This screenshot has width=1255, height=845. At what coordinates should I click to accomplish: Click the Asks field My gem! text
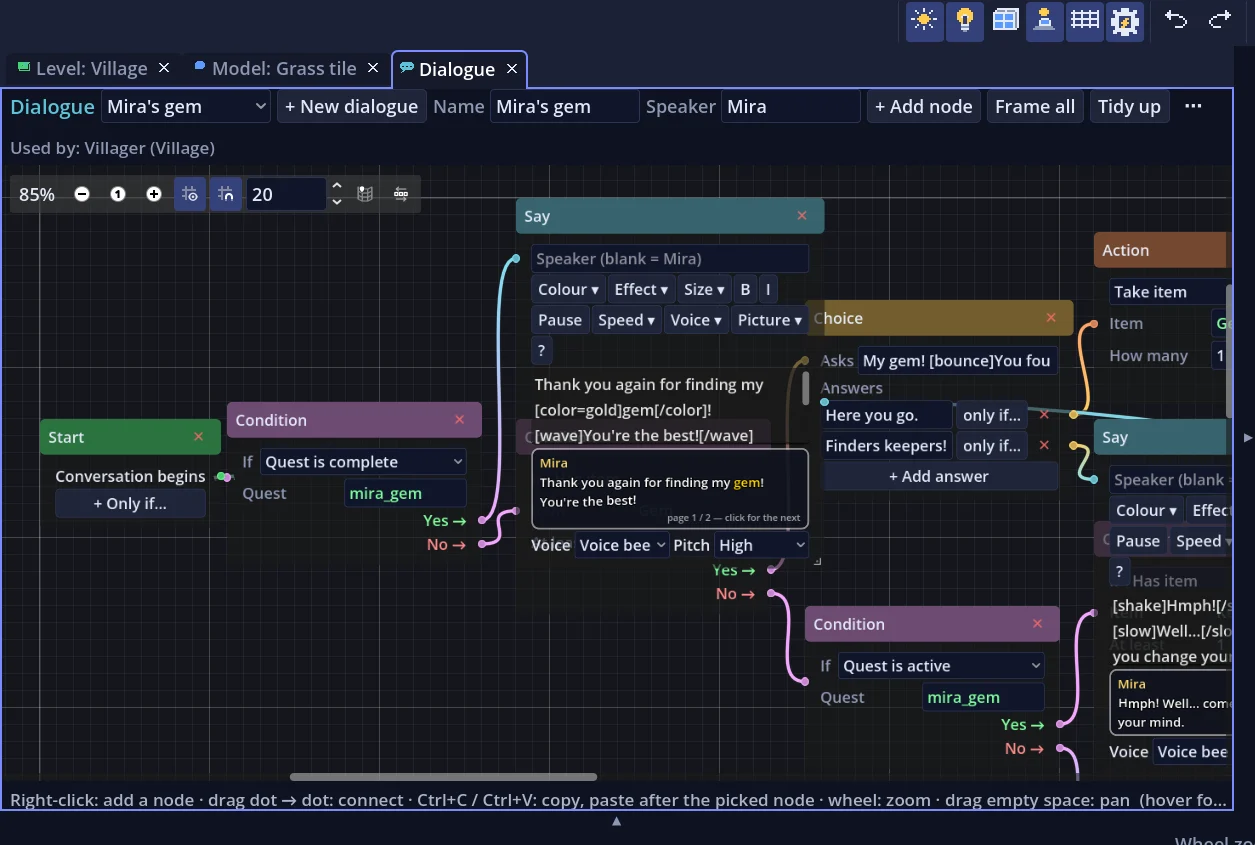pyautogui.click(x=957, y=361)
